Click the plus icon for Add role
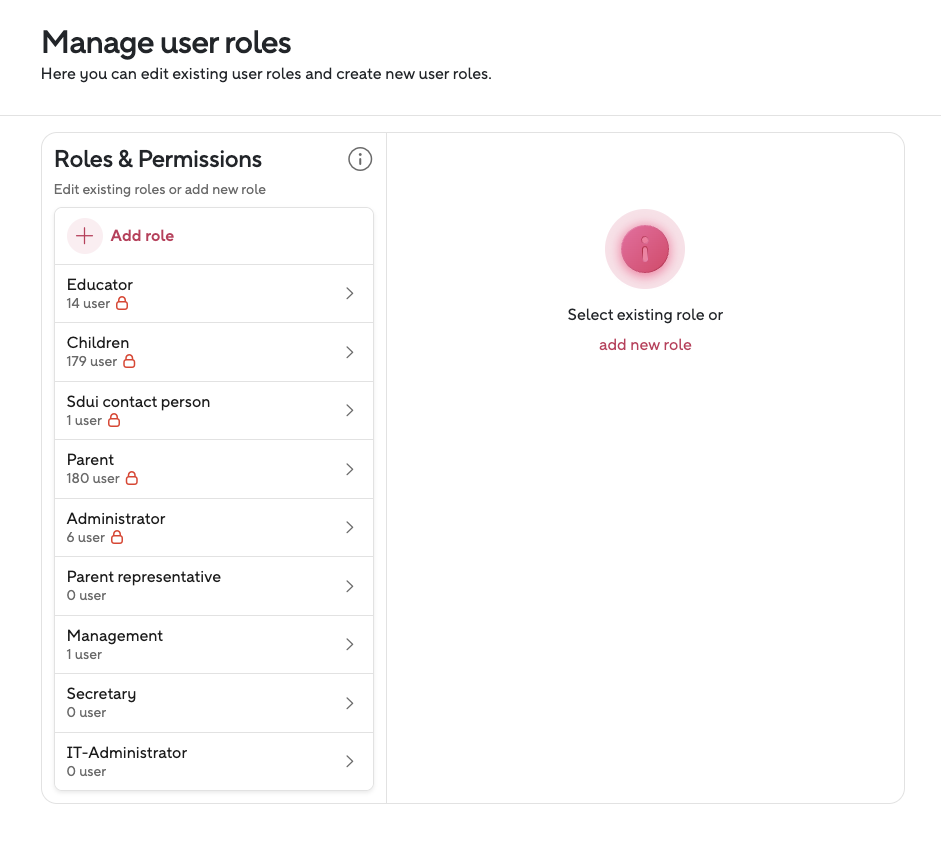This screenshot has height=843, width=941. pyautogui.click(x=85, y=236)
